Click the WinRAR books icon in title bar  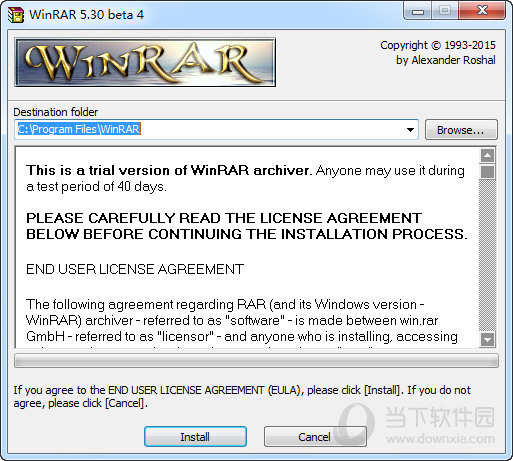click(x=16, y=15)
